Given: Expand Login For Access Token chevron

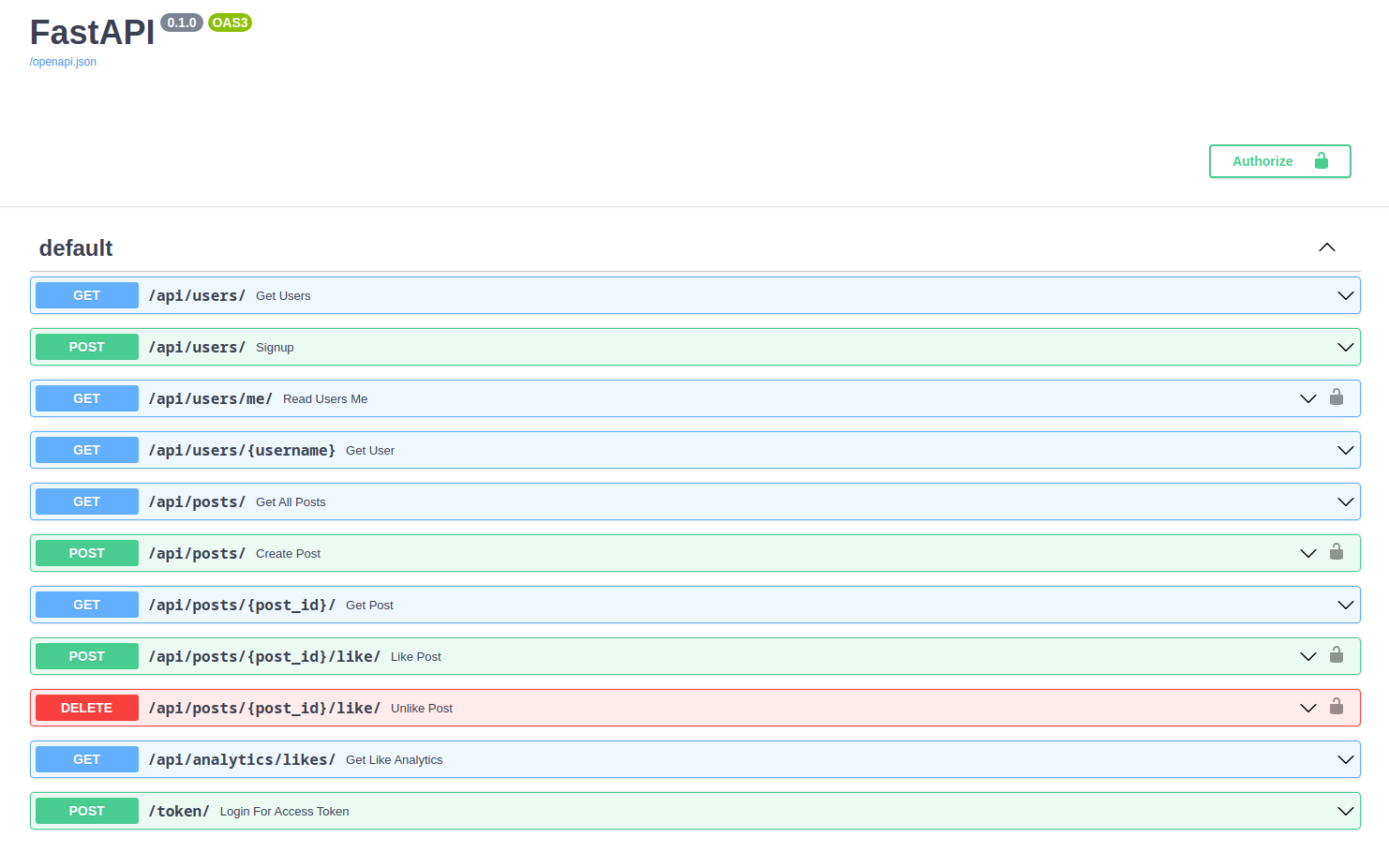Looking at the screenshot, I should (x=1346, y=811).
